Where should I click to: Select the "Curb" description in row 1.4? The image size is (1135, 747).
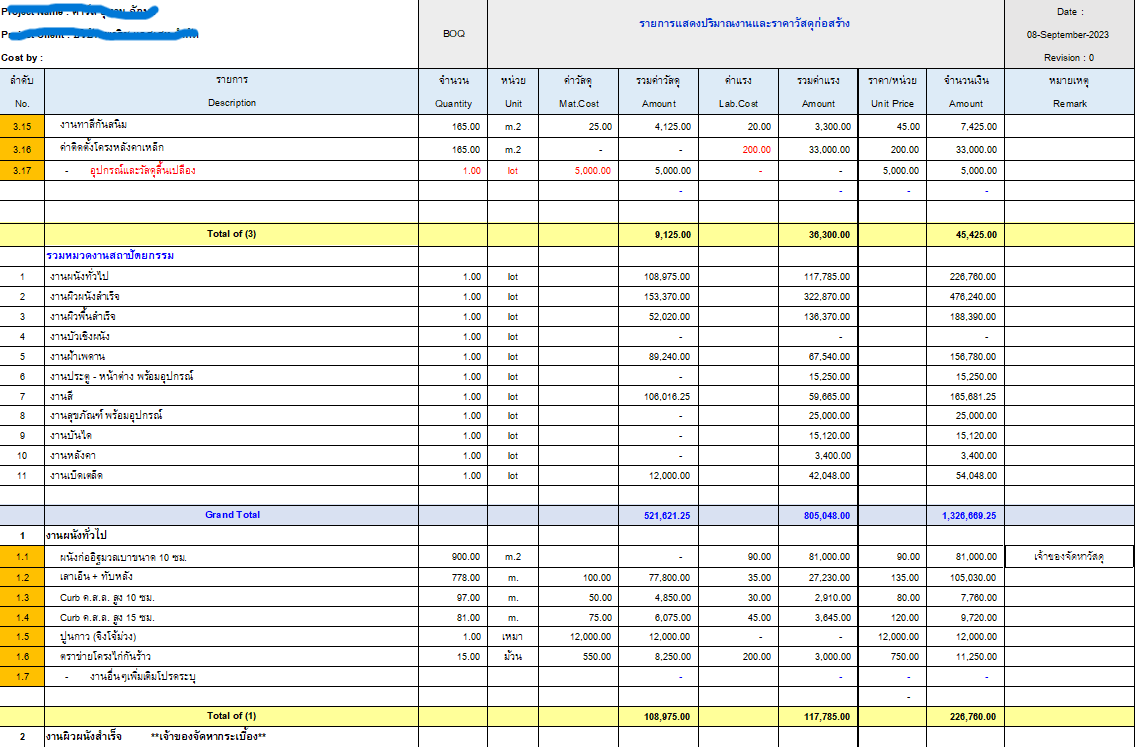107,617
